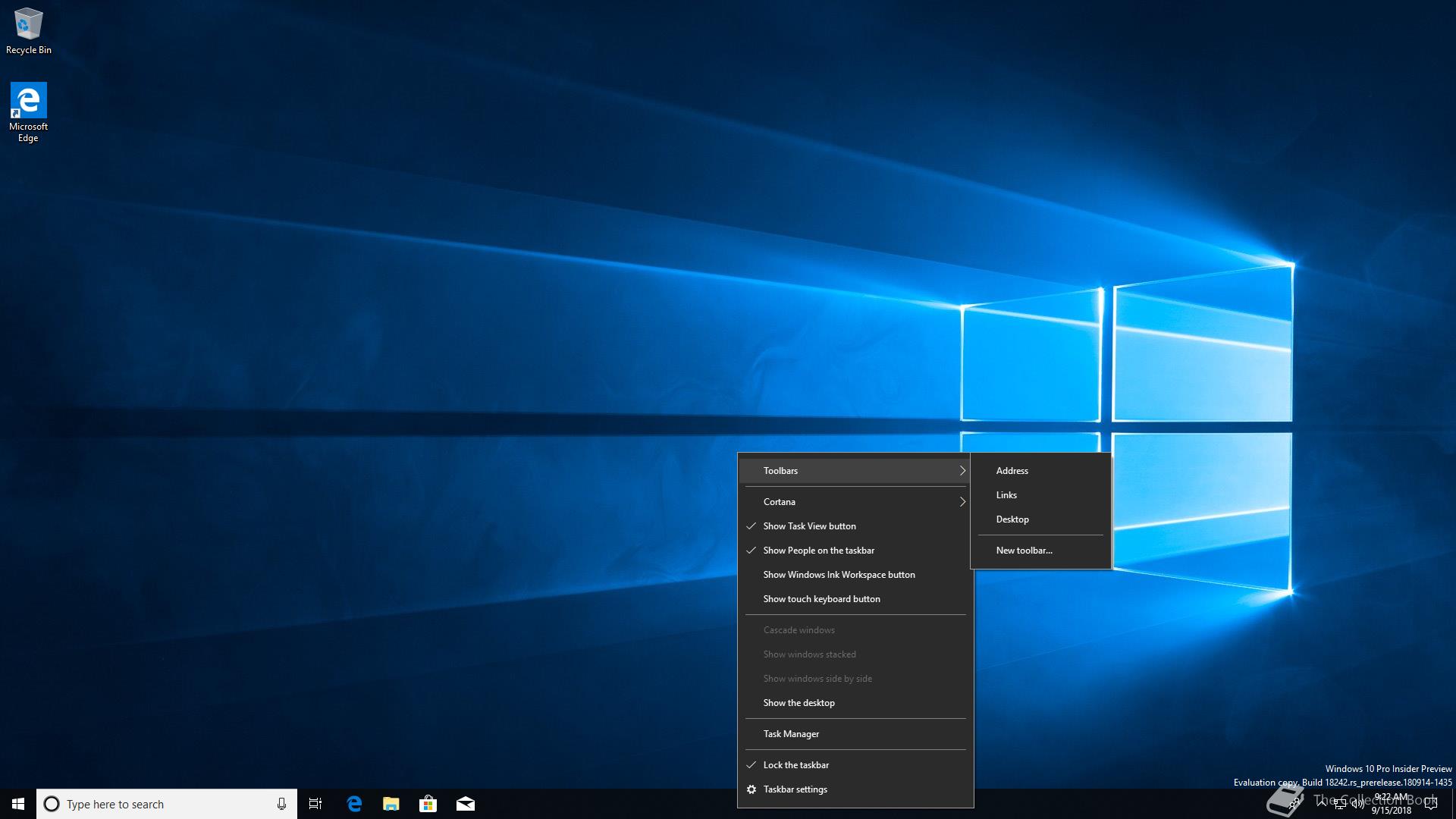Choose New toolbar... from submenu
Viewport: 1456px width, 819px height.
(1040, 551)
